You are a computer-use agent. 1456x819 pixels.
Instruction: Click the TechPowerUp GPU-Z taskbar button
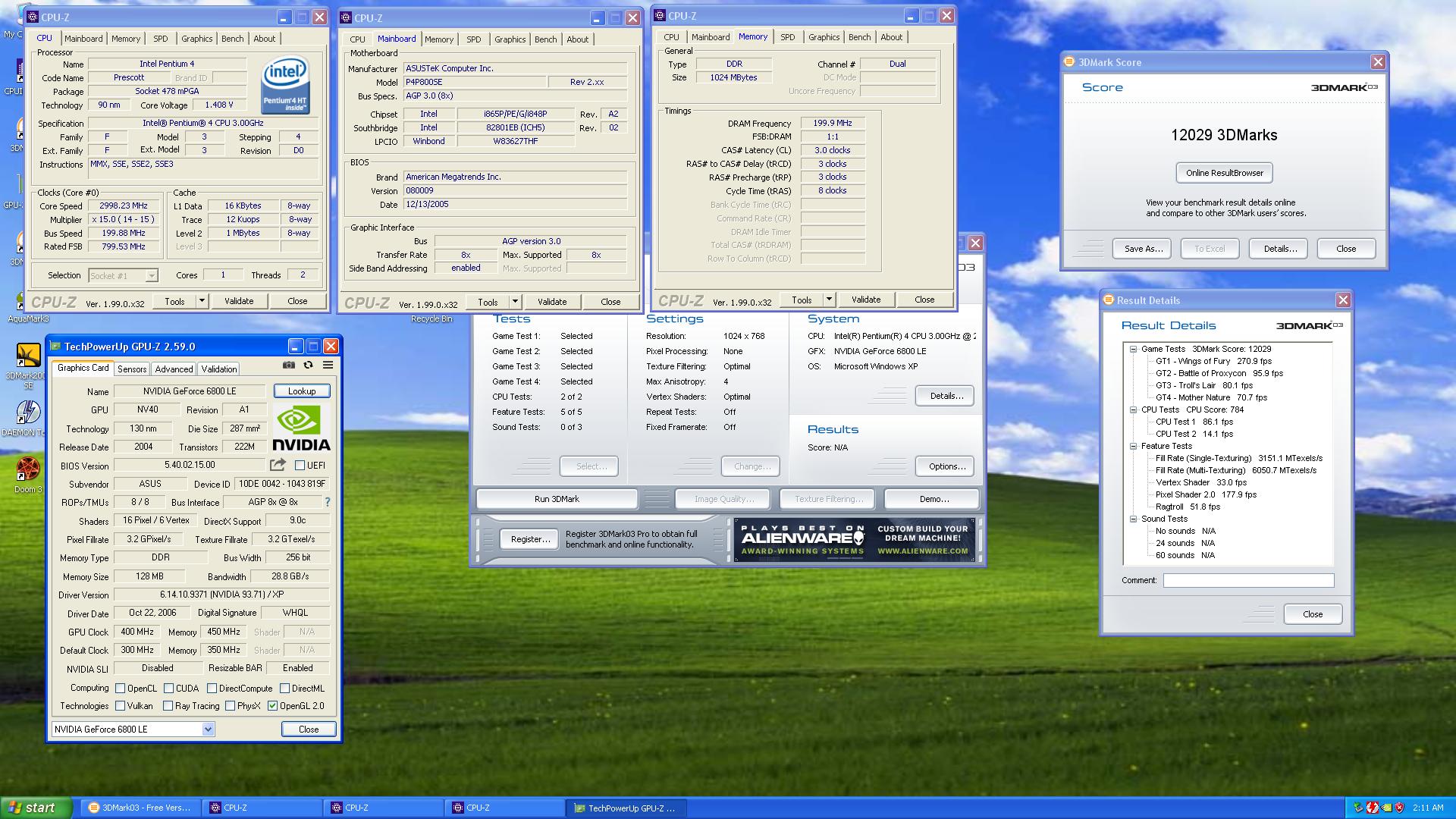coord(626,808)
